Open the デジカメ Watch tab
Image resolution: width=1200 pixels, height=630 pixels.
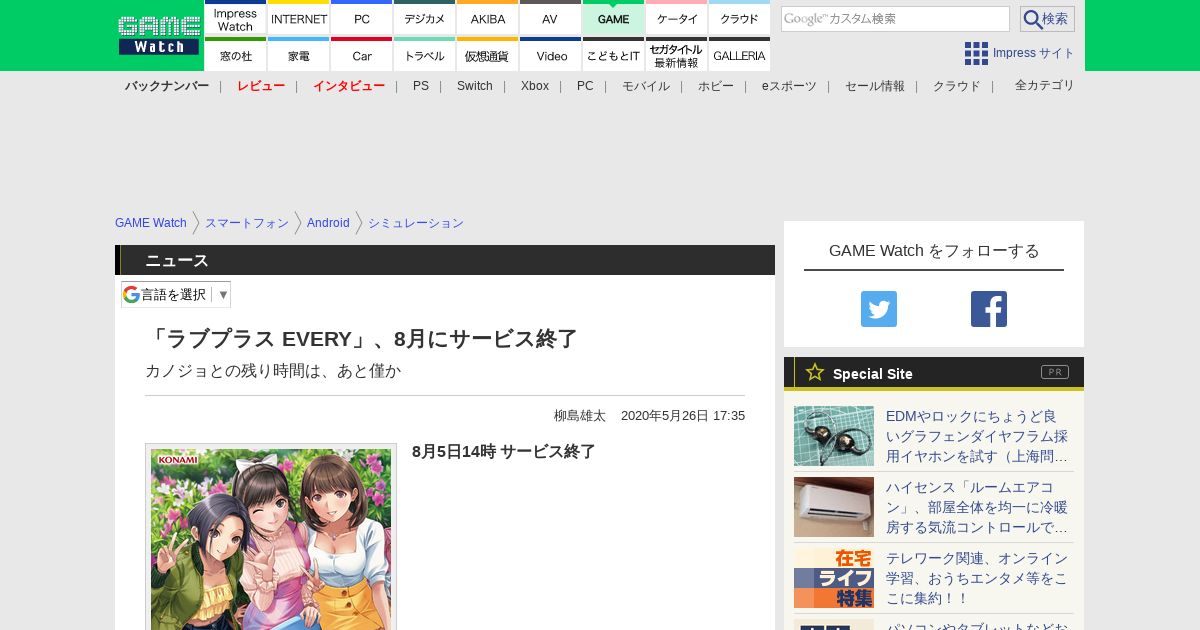pos(425,18)
